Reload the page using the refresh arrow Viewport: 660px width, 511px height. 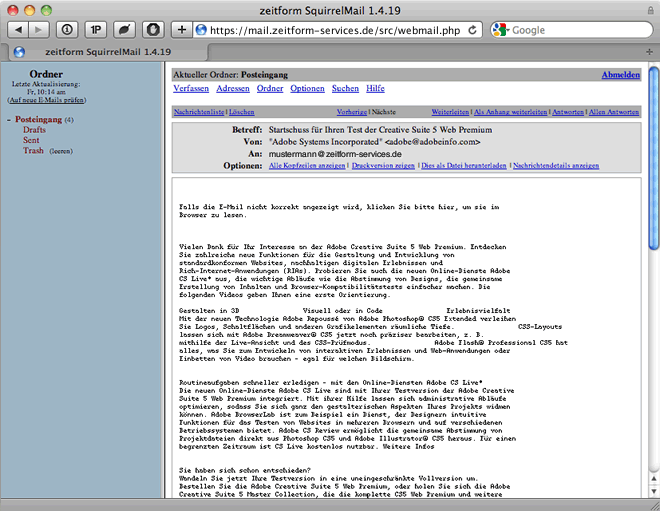coord(473,30)
